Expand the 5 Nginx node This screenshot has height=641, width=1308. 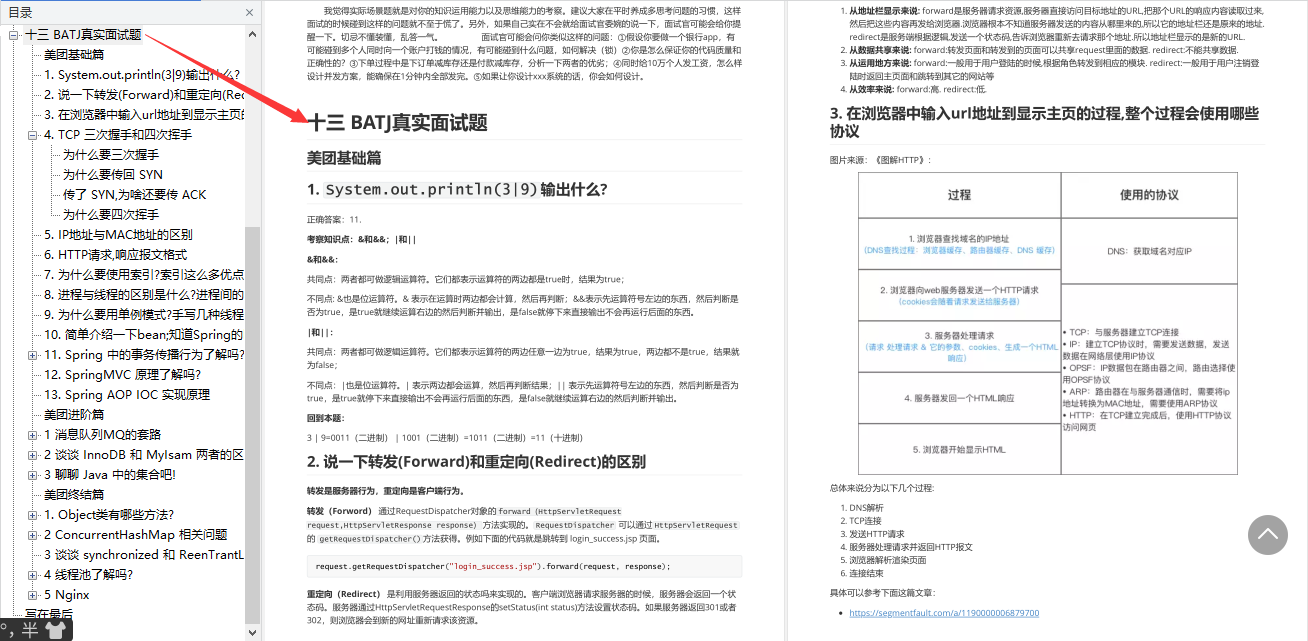(33, 595)
